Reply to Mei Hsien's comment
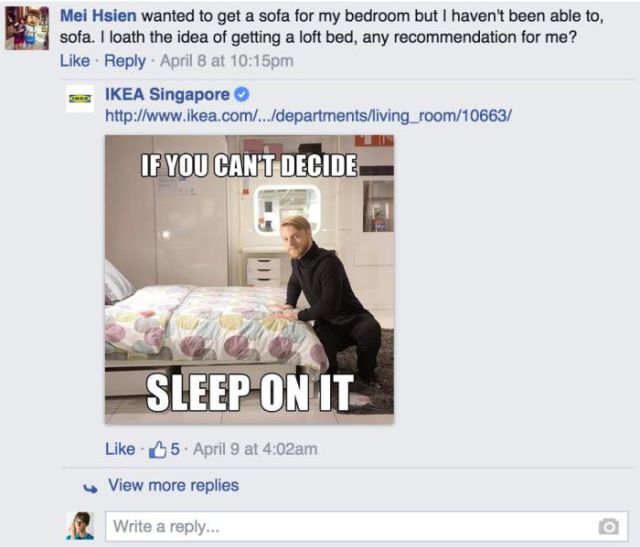This screenshot has width=640, height=547. 125,61
